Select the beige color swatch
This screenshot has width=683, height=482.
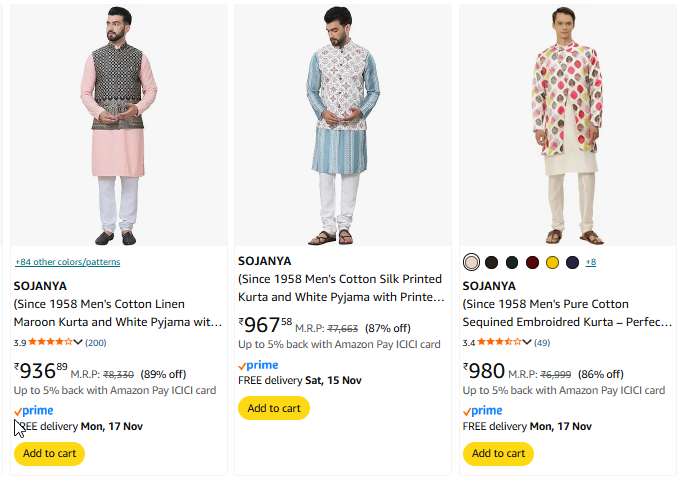pos(472,262)
